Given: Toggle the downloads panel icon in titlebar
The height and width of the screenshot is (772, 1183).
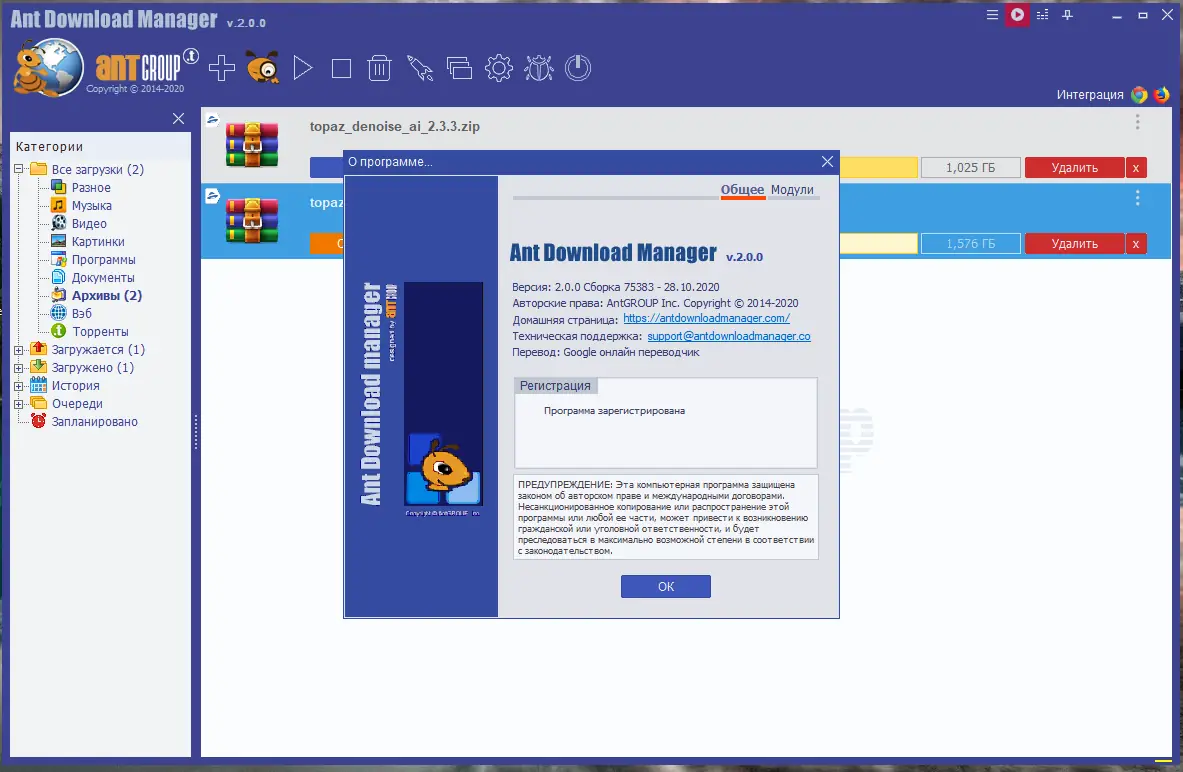Looking at the screenshot, I should click(1042, 15).
